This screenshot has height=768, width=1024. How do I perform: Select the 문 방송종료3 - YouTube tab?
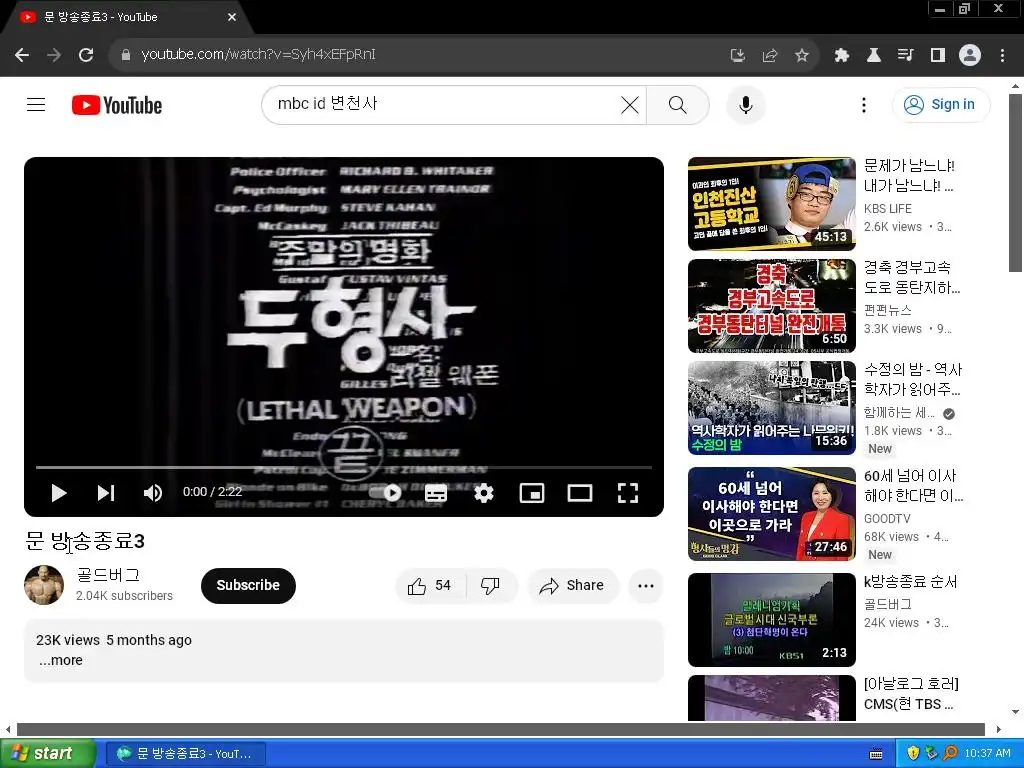[x=127, y=17]
